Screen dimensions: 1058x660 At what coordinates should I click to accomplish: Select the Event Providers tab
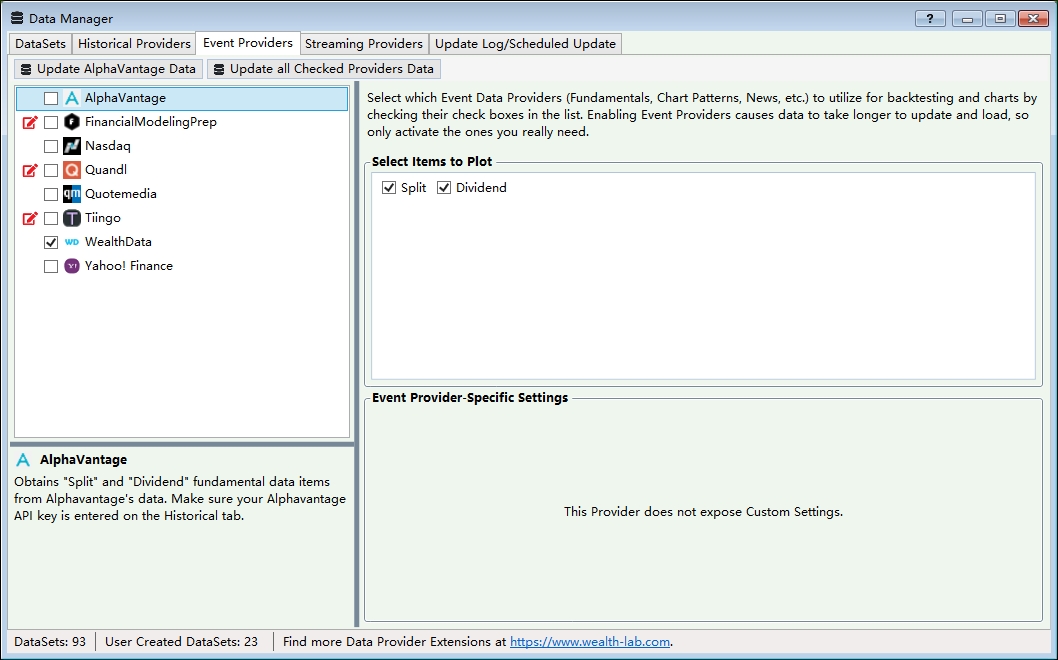point(248,43)
